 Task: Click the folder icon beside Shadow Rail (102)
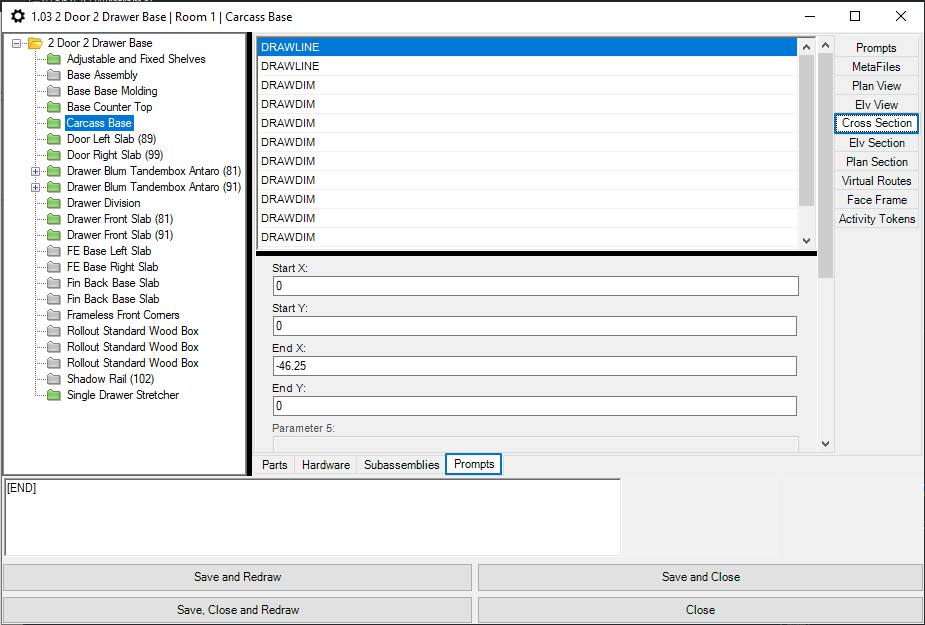point(54,379)
